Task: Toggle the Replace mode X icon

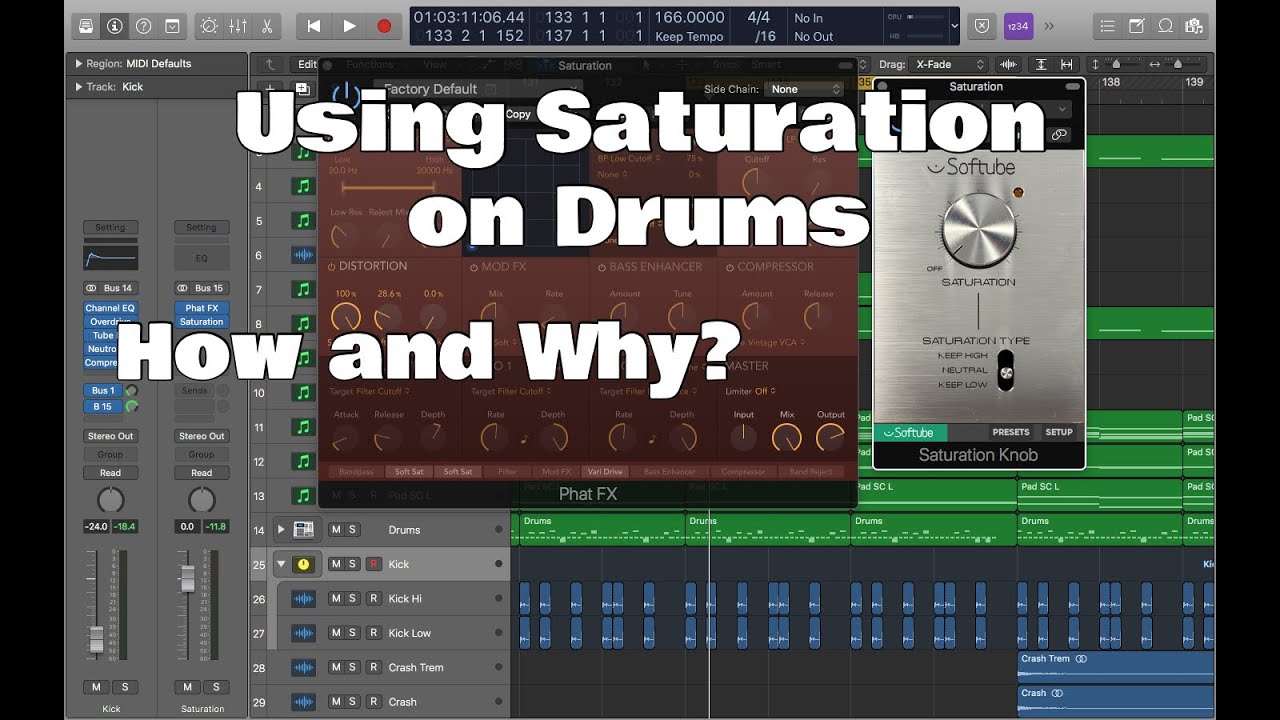Action: tap(982, 26)
